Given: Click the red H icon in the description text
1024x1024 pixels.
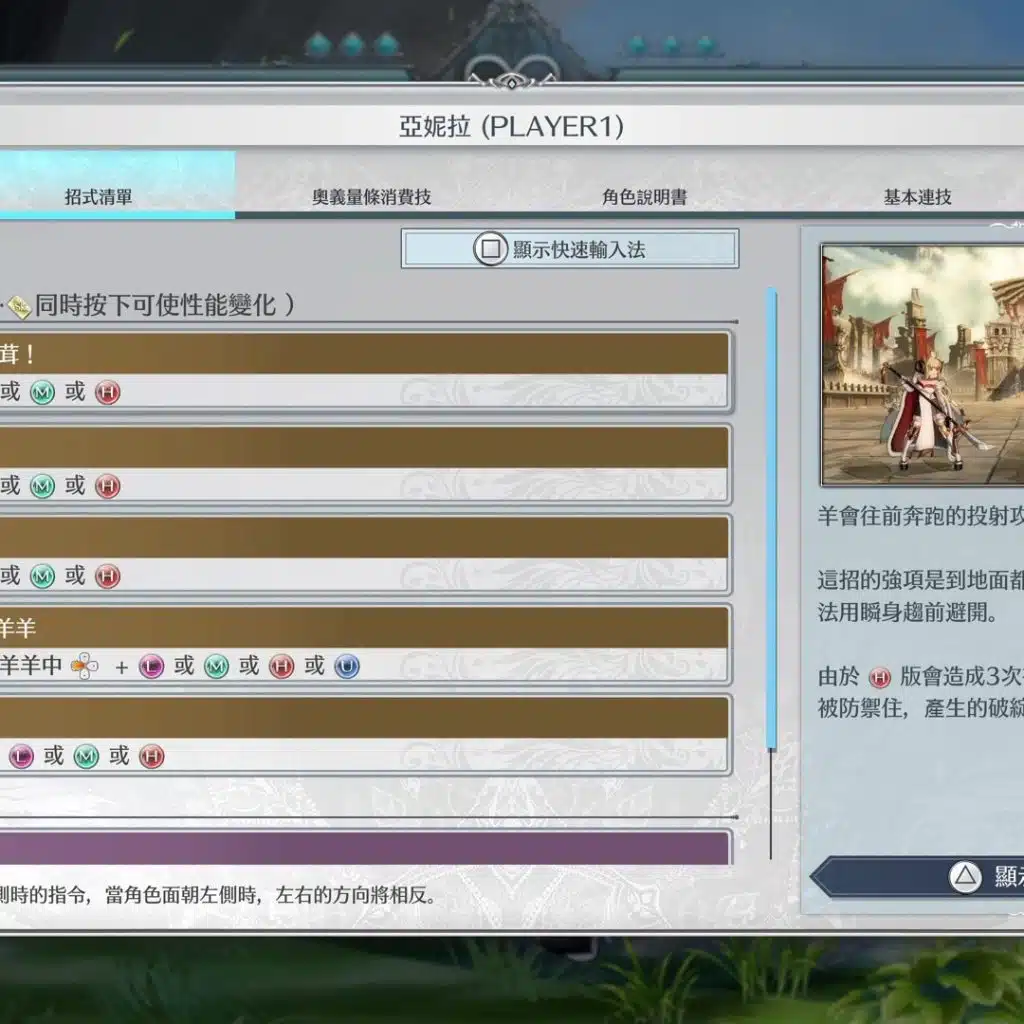Looking at the screenshot, I should (x=879, y=677).
